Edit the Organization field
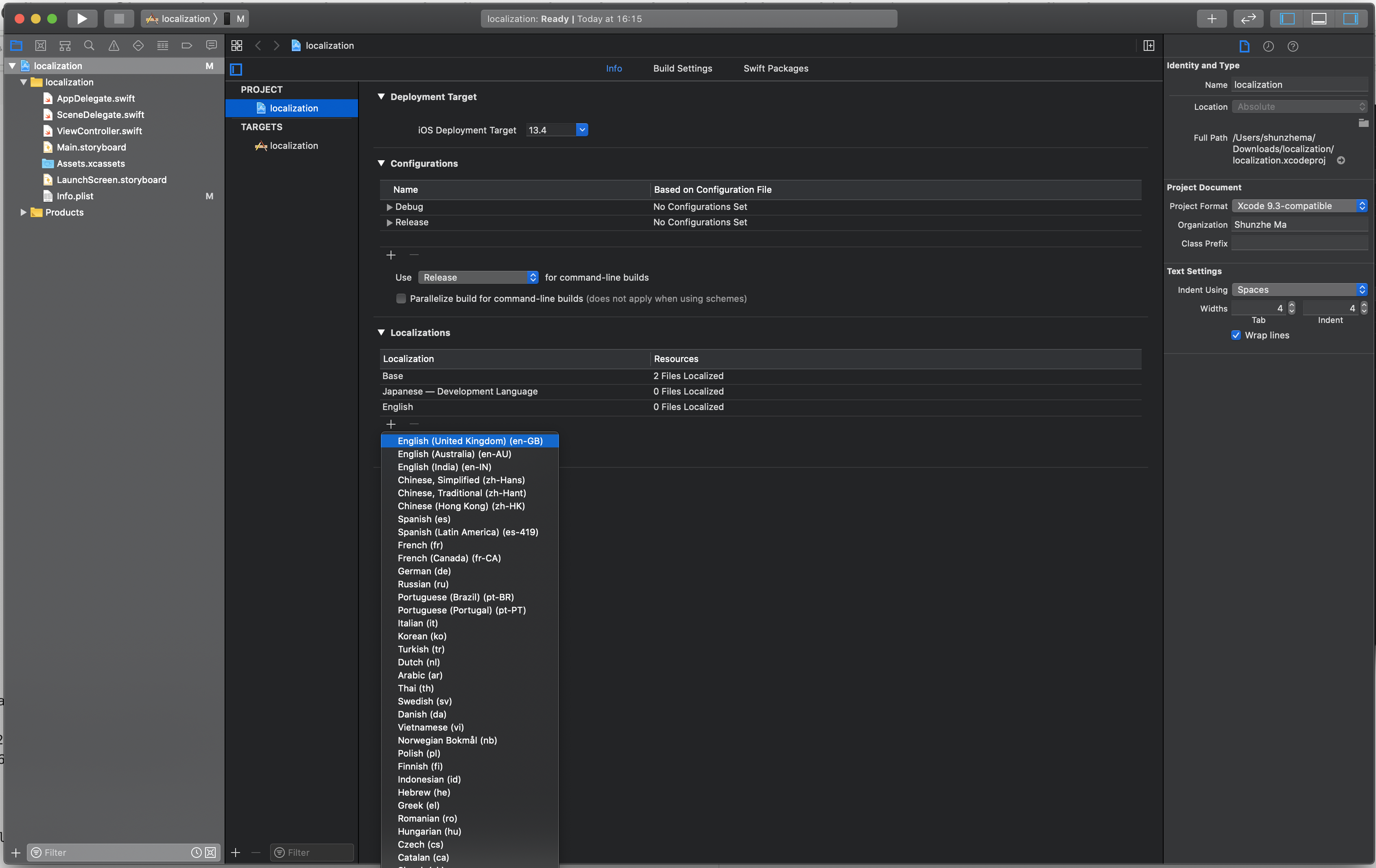This screenshot has width=1376, height=868. tap(1300, 225)
